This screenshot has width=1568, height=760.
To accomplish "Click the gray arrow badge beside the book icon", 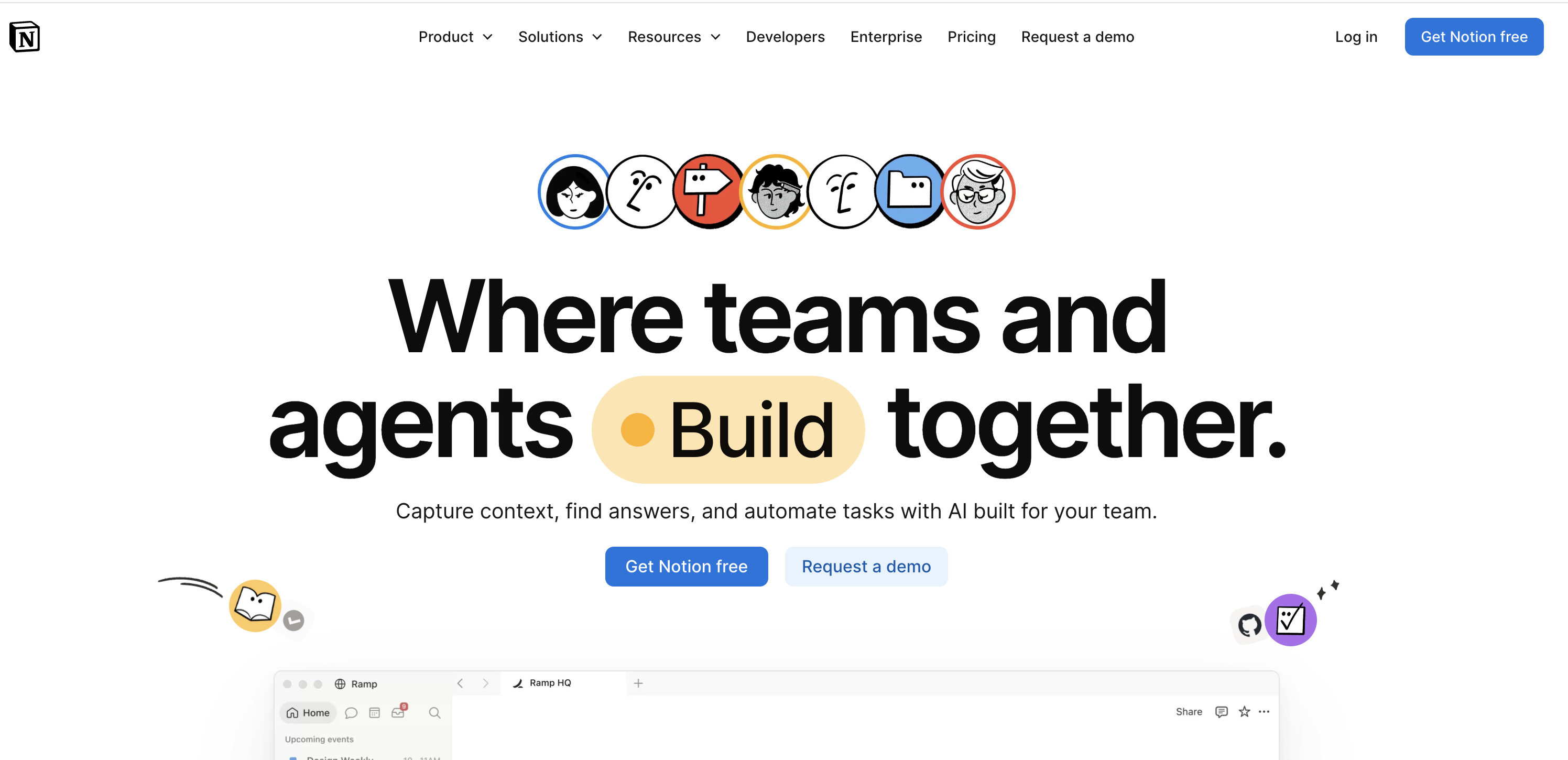I will pos(294,621).
